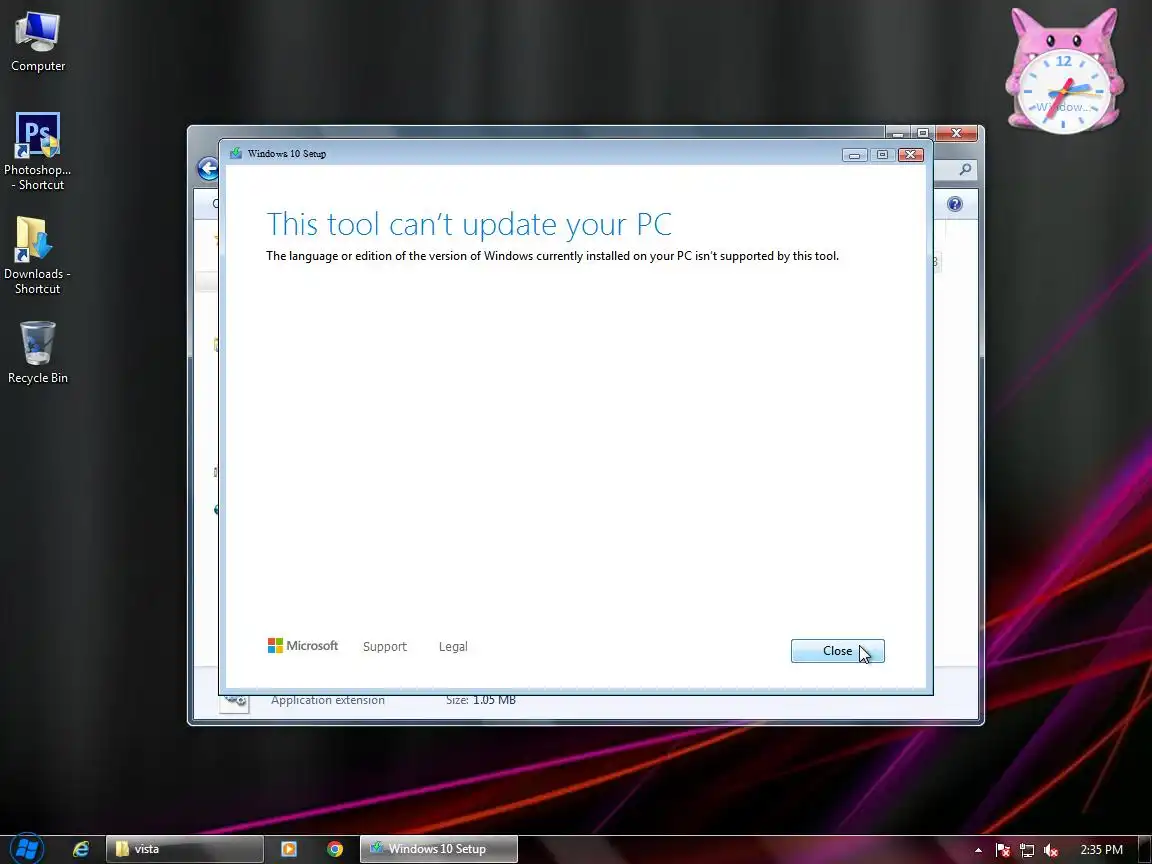This screenshot has height=864, width=1152.
Task: Click the back arrow in Explorer window
Action: click(208, 170)
